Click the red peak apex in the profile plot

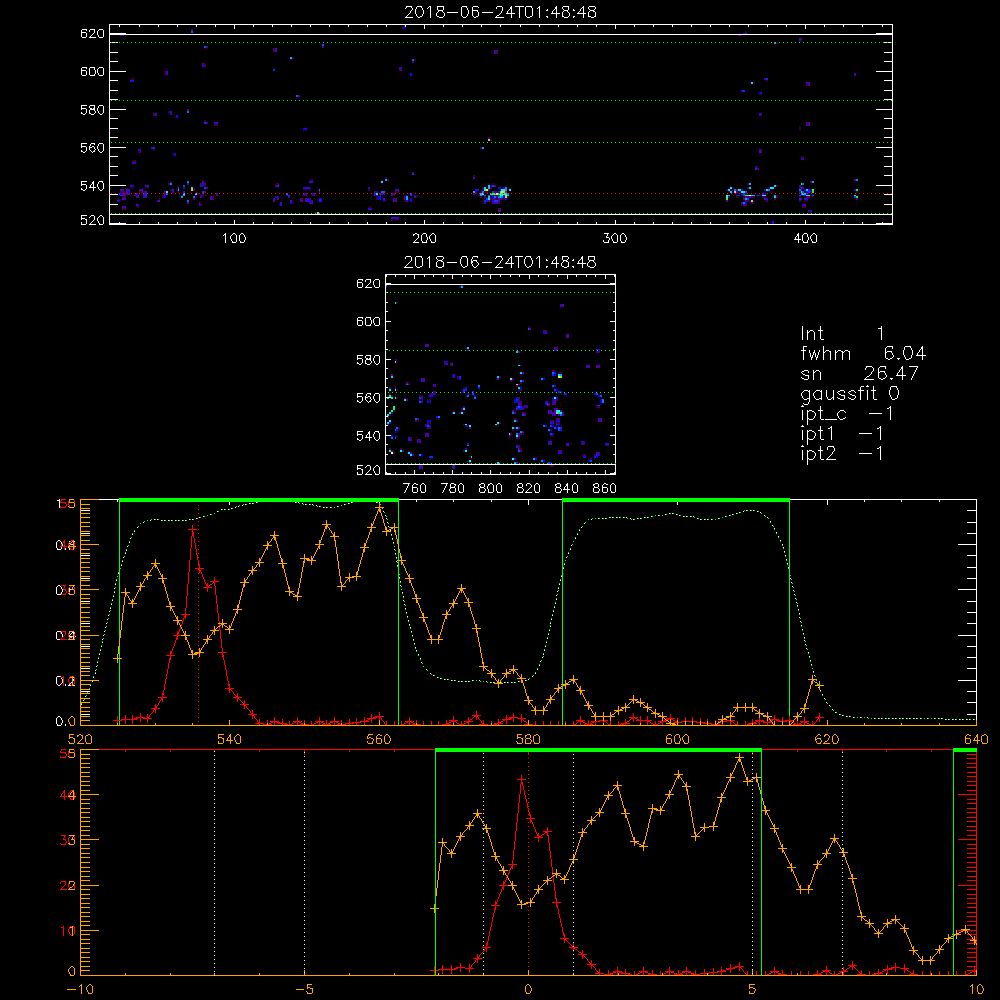[192, 529]
